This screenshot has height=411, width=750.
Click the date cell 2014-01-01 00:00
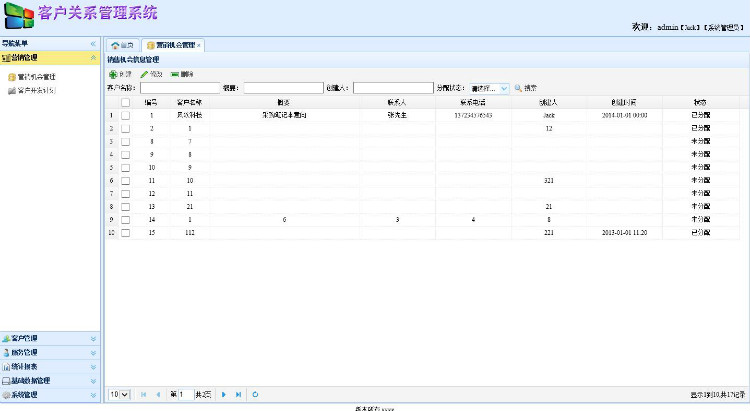(624, 115)
